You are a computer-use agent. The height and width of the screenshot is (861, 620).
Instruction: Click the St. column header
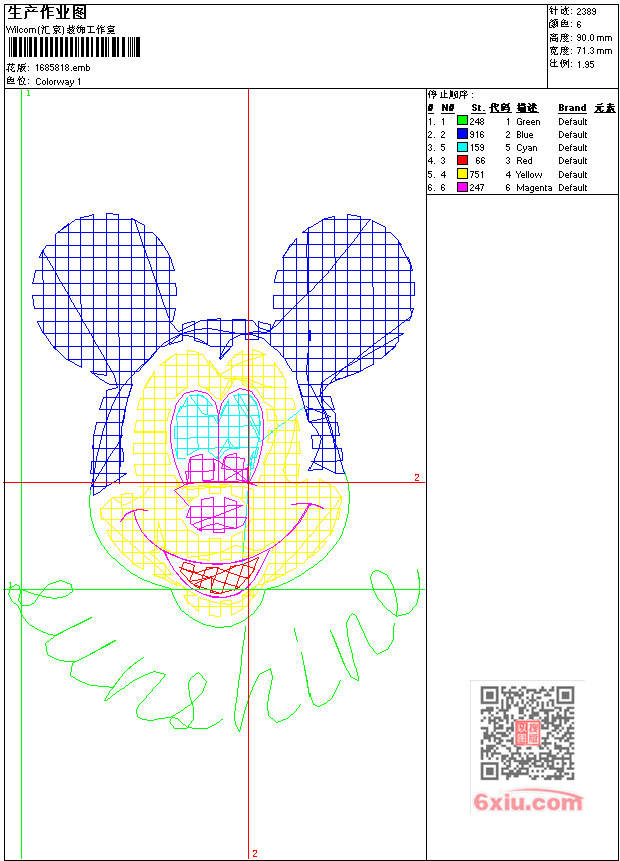(x=478, y=108)
